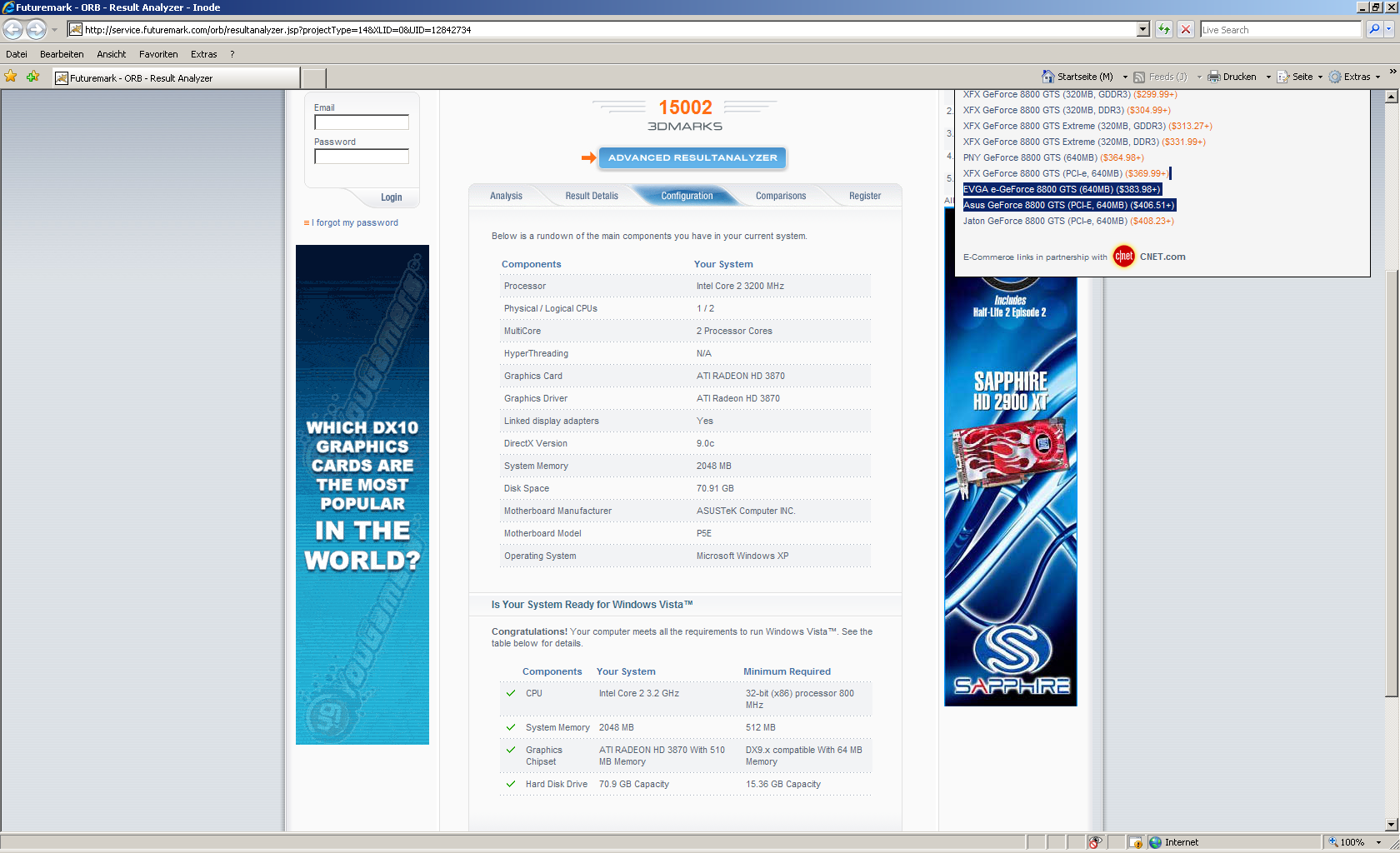This screenshot has width=1400, height=853.
Task: Open the Seite dropdown arrow
Action: (x=1320, y=77)
